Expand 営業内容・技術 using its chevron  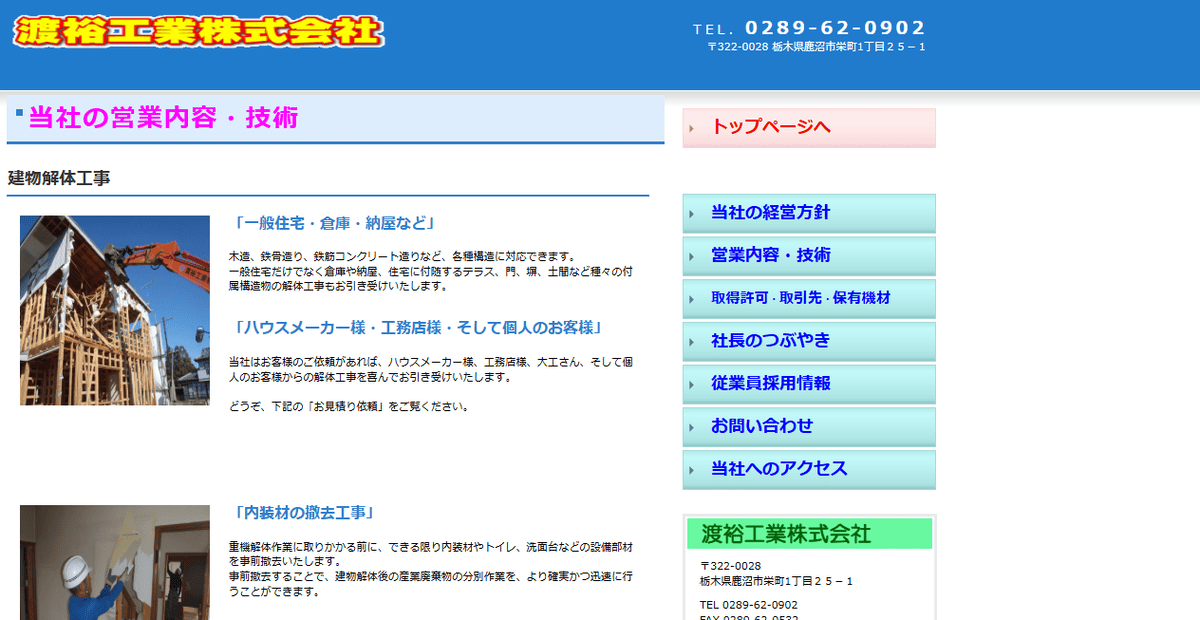pyautogui.click(x=690, y=255)
